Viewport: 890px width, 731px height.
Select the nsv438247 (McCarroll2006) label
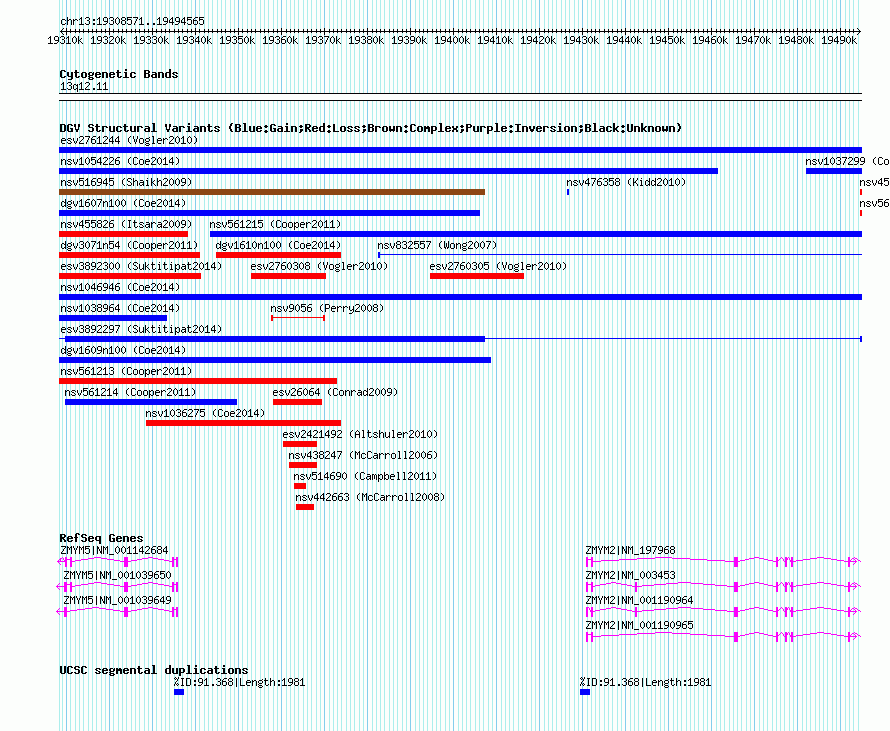[363, 455]
